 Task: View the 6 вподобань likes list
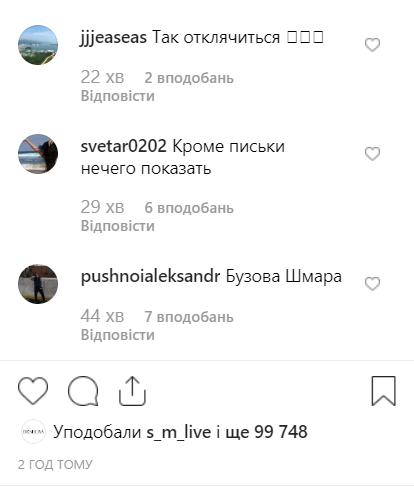click(x=189, y=208)
